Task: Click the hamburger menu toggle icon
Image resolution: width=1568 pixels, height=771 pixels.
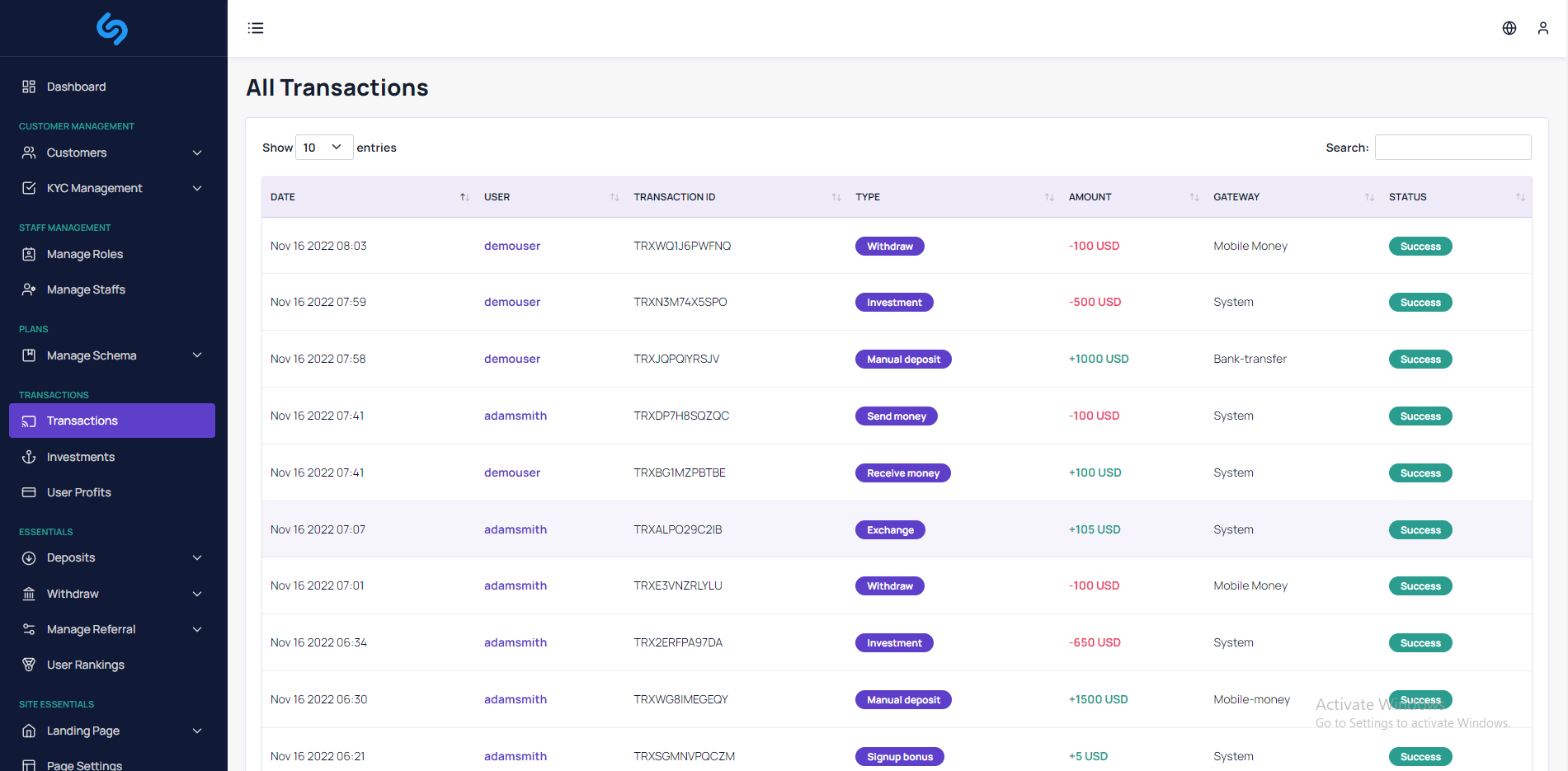Action: click(x=256, y=28)
